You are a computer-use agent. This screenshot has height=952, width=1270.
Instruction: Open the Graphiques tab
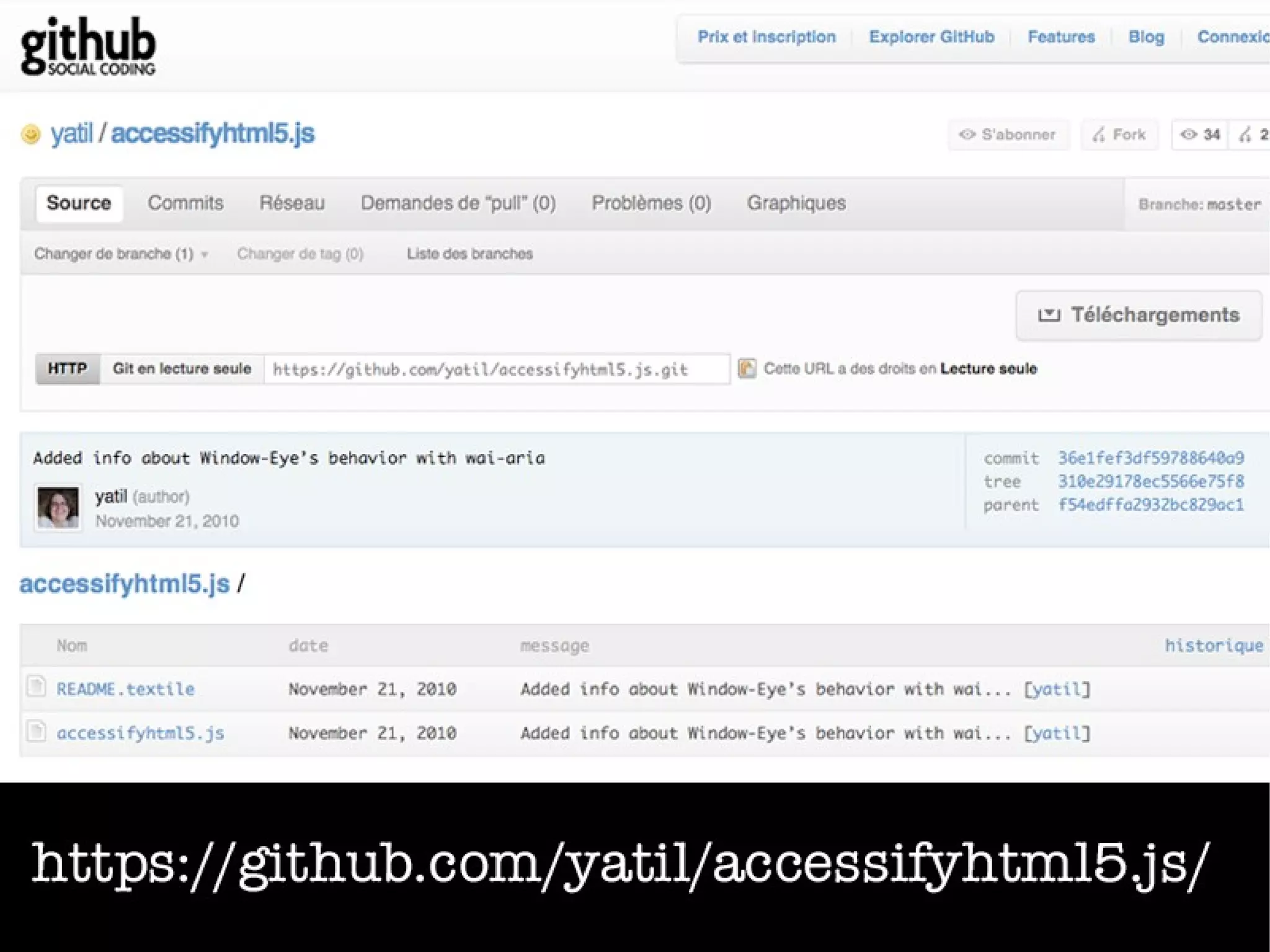pyautogui.click(x=796, y=203)
